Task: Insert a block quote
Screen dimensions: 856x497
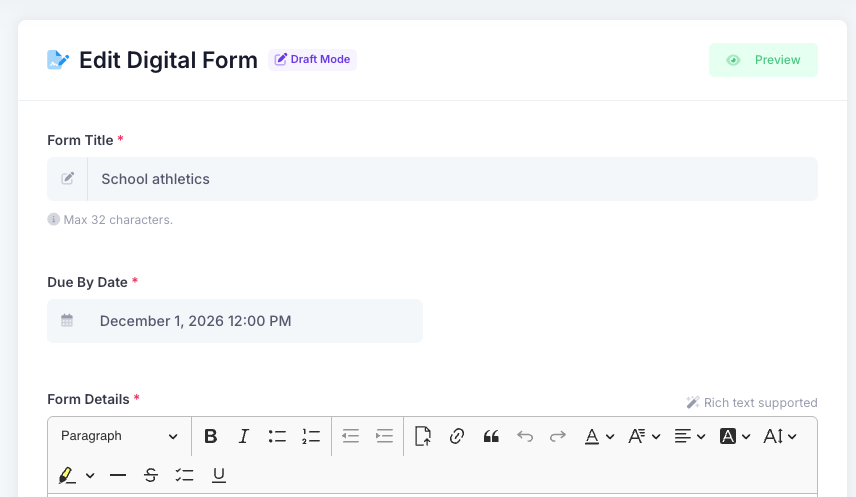Action: coord(491,436)
